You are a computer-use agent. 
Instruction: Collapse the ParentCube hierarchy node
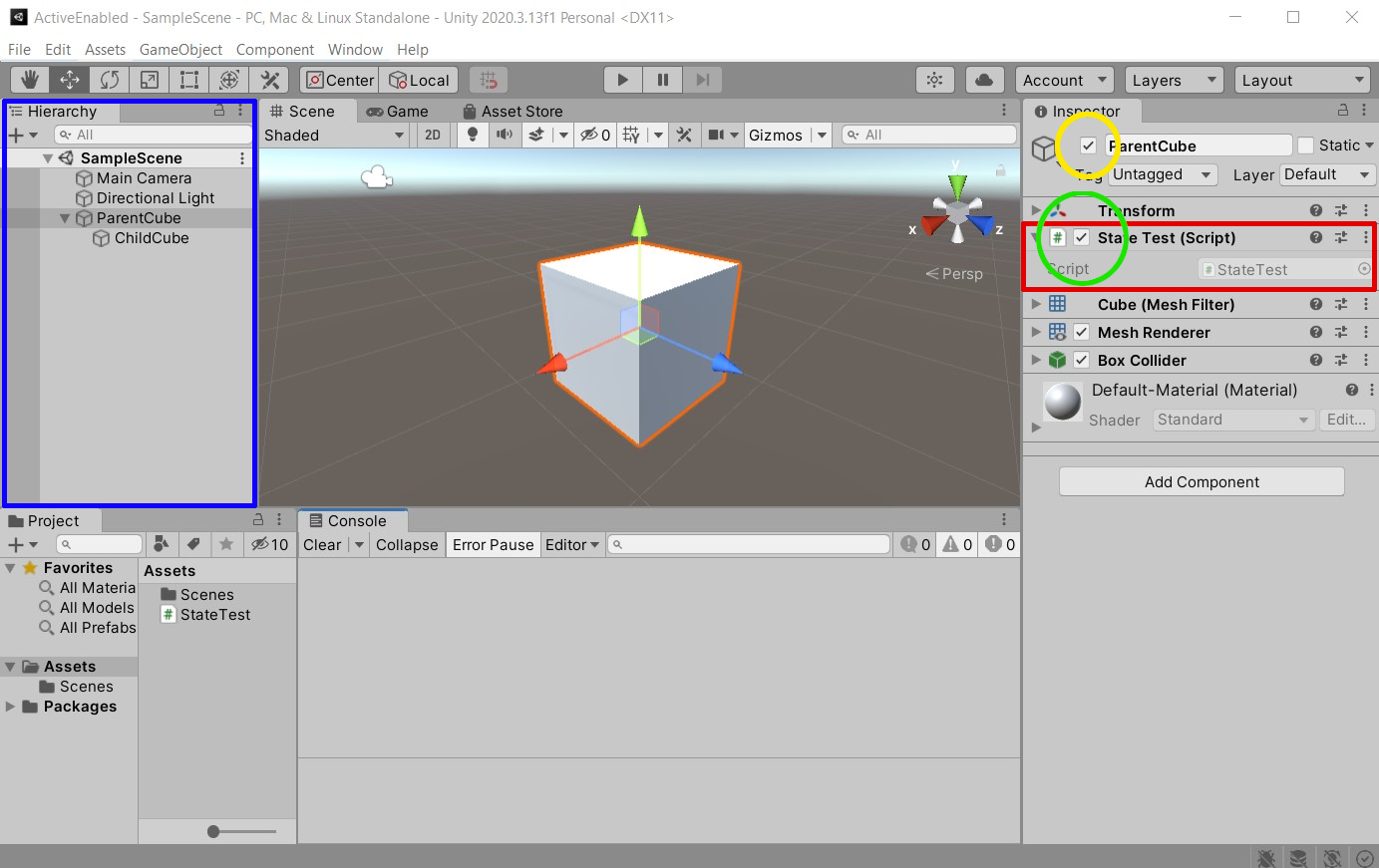(x=65, y=218)
